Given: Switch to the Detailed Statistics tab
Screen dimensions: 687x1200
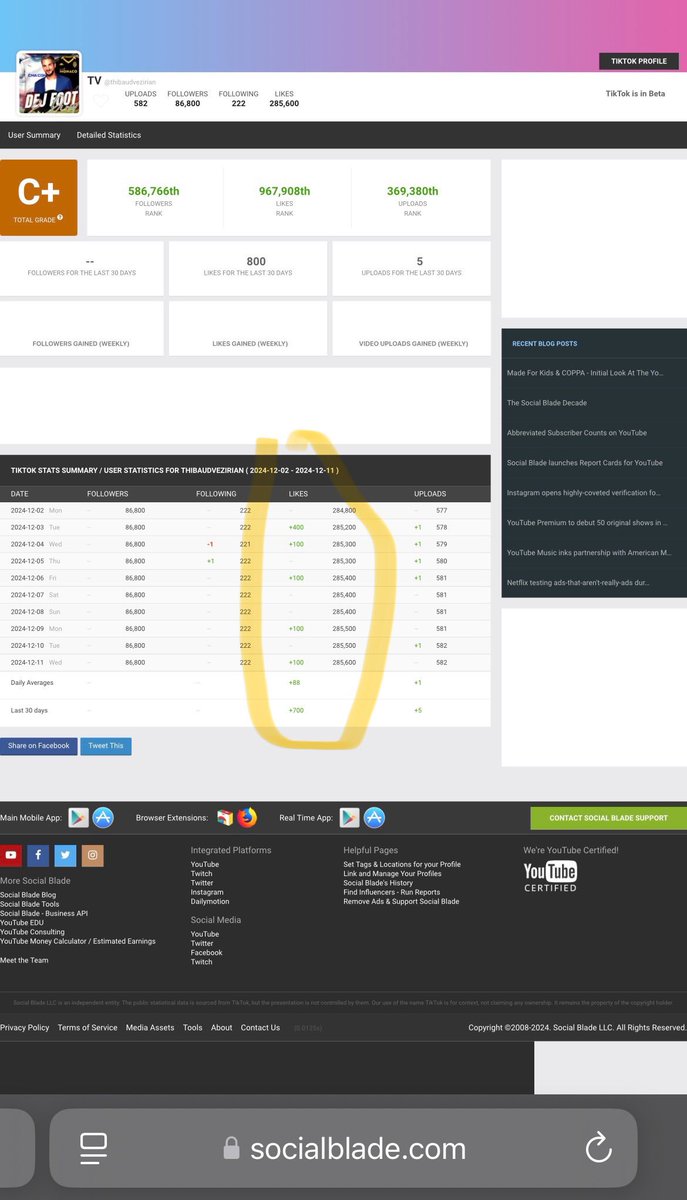Looking at the screenshot, I should coord(109,135).
